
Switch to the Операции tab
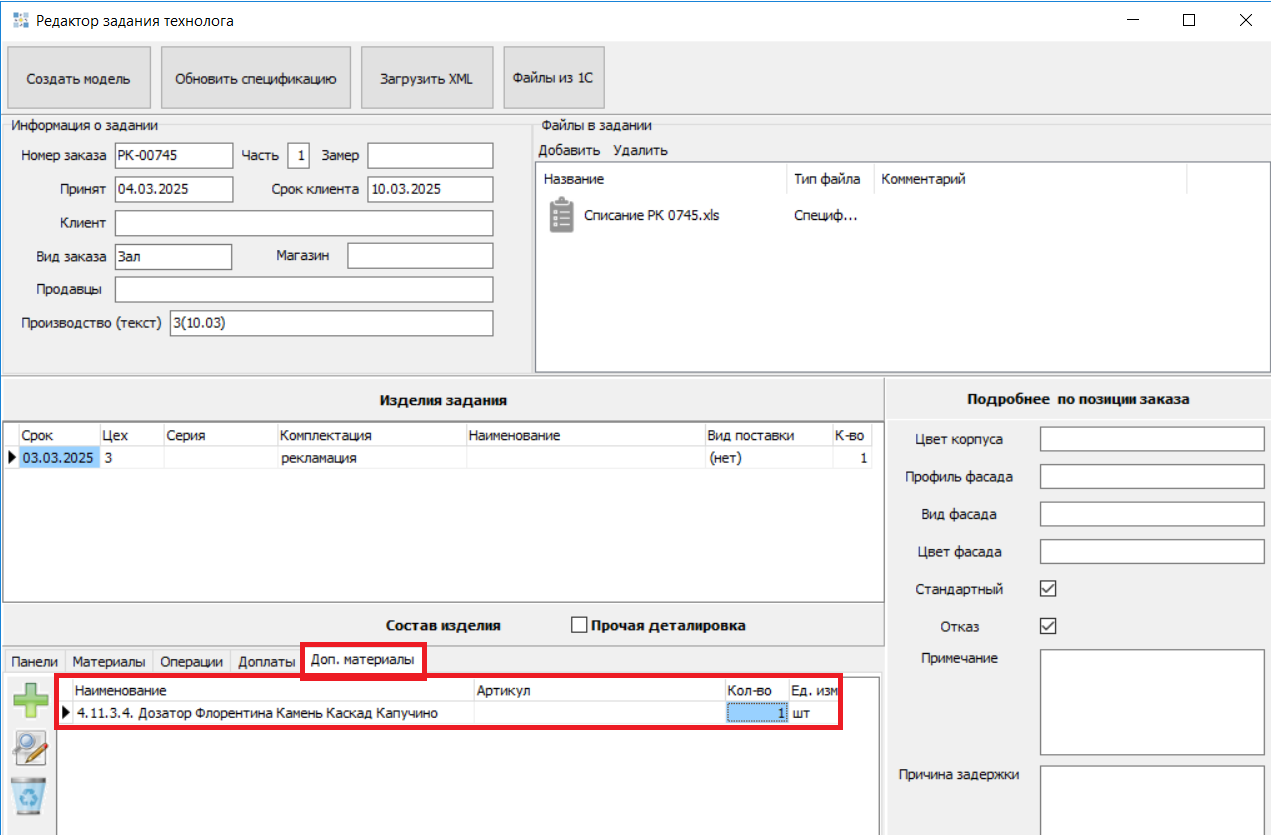[191, 662]
